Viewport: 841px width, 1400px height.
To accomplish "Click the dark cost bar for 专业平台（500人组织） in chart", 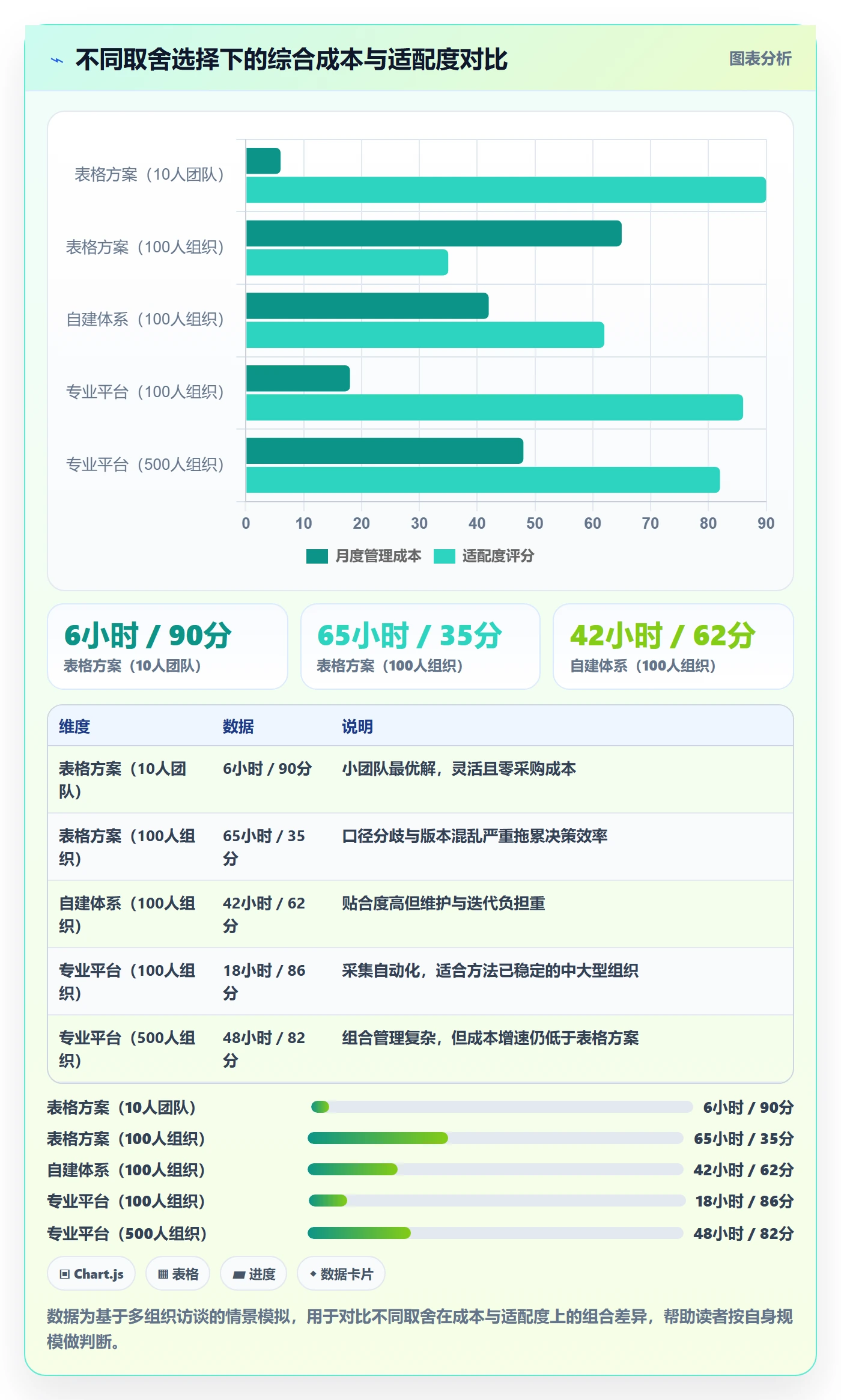I will [x=384, y=451].
